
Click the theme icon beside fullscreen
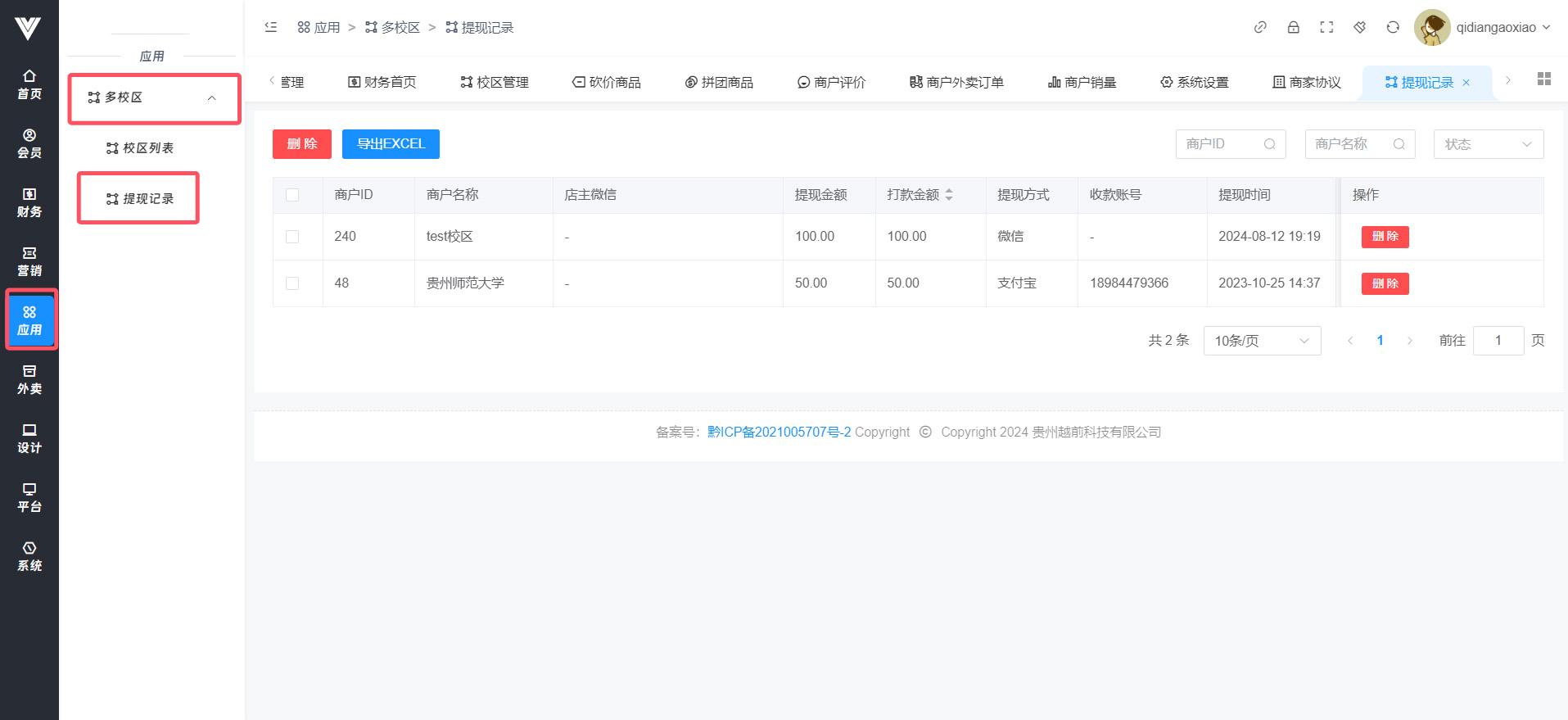tap(1359, 27)
